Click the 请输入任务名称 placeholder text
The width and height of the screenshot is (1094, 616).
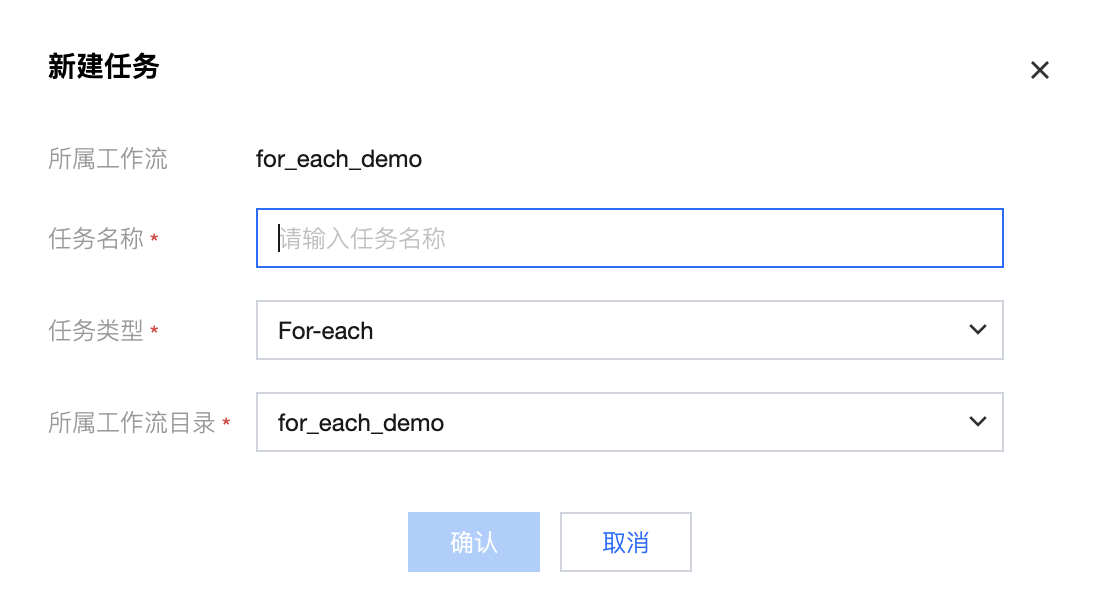tap(362, 239)
